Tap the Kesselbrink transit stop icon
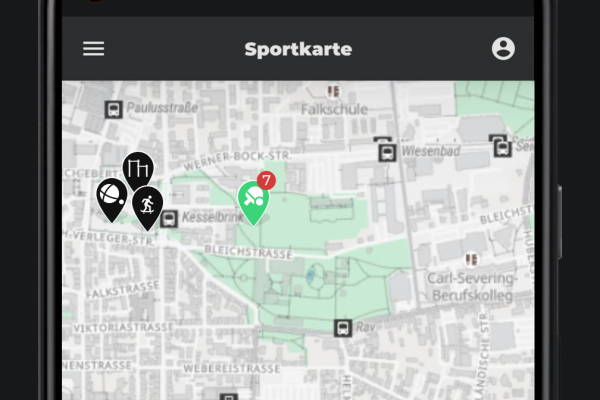600x400 pixels. pyautogui.click(x=169, y=219)
